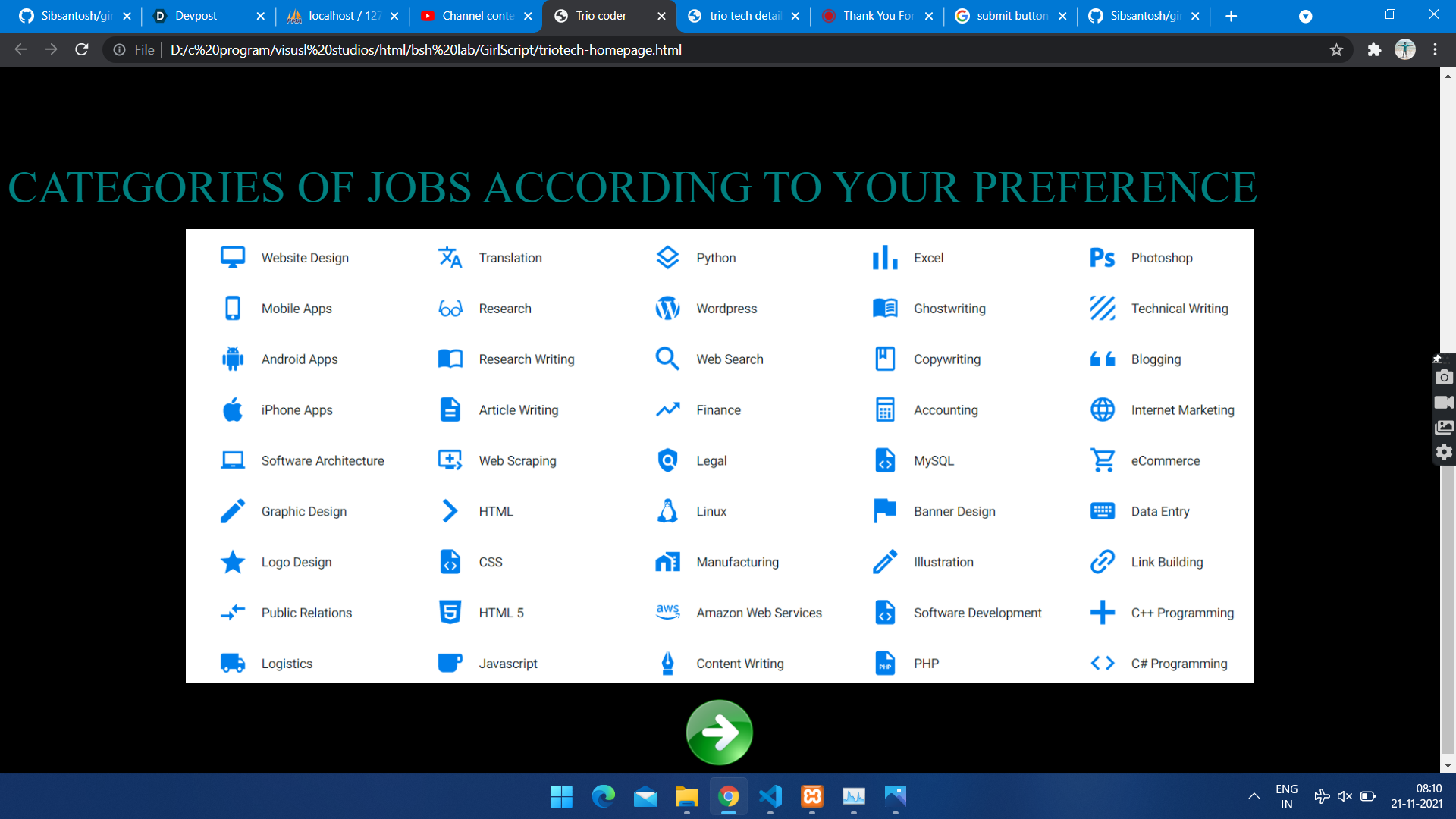Open the tab search dropdown arrow
The width and height of the screenshot is (1456, 819).
pyautogui.click(x=1305, y=16)
